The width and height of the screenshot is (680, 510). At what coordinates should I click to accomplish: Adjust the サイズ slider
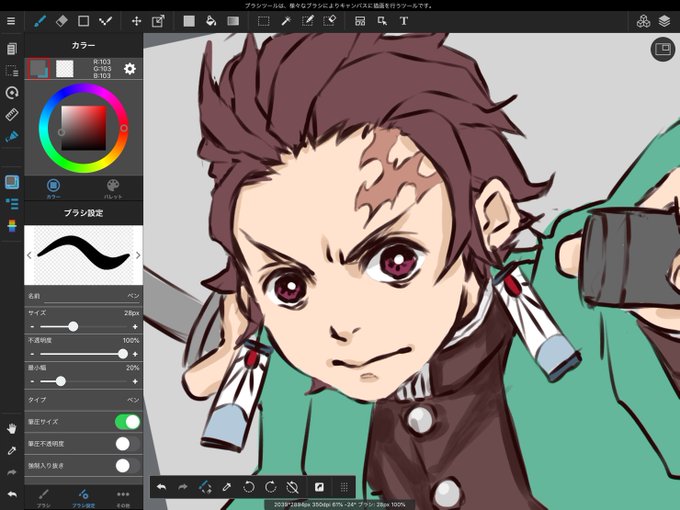(x=83, y=326)
